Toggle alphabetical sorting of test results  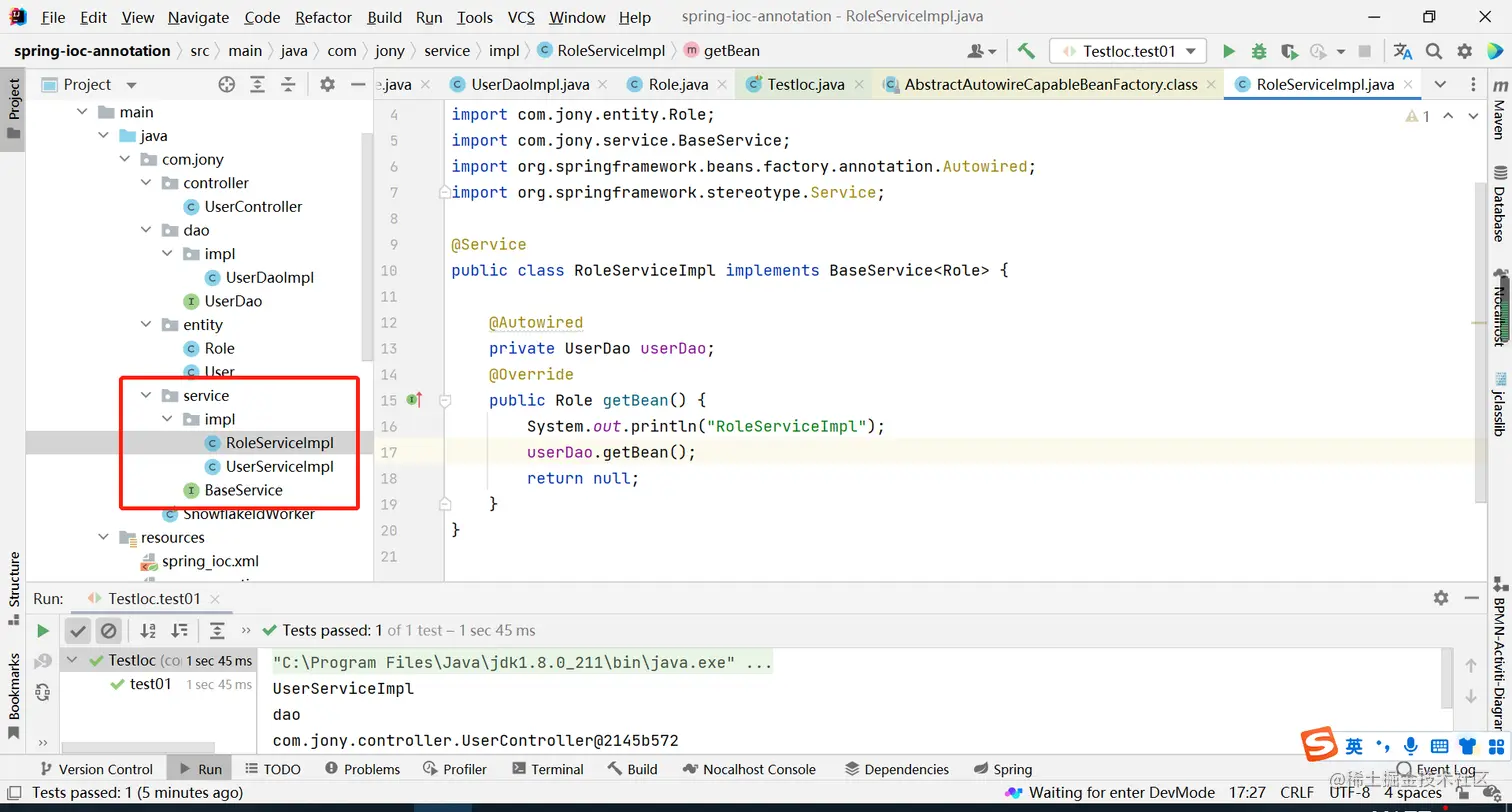[148, 631]
